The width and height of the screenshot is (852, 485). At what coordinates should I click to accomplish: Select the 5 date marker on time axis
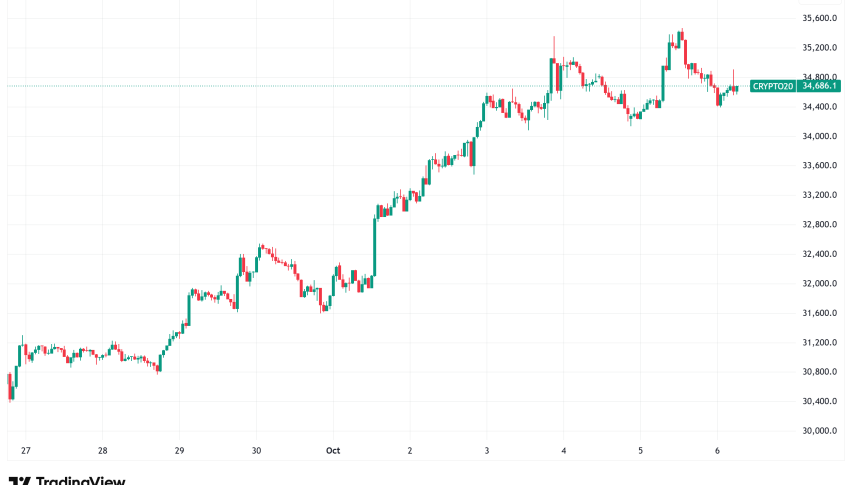tap(641, 451)
